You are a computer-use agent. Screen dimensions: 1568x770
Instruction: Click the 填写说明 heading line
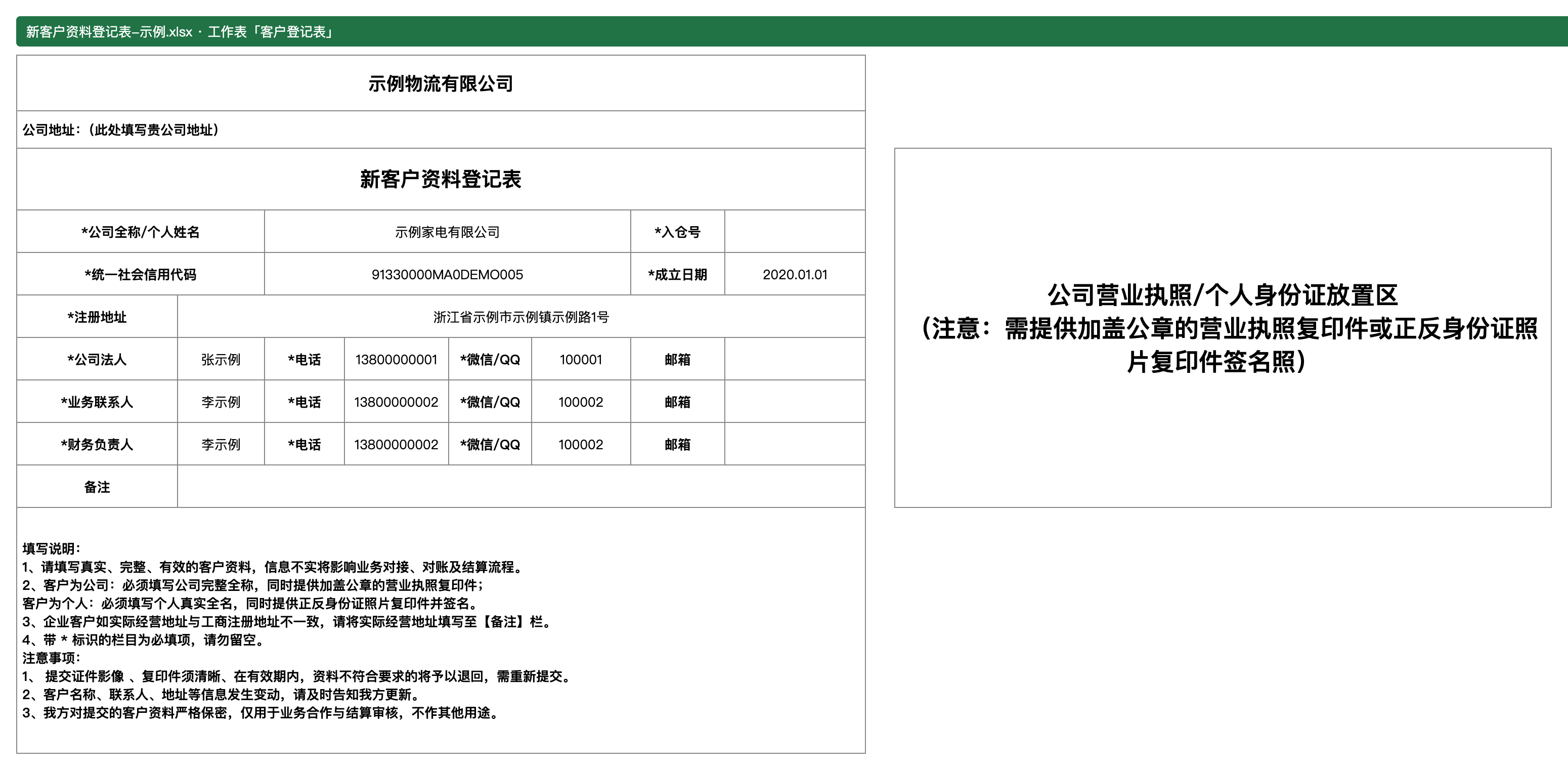pyautogui.click(x=52, y=548)
